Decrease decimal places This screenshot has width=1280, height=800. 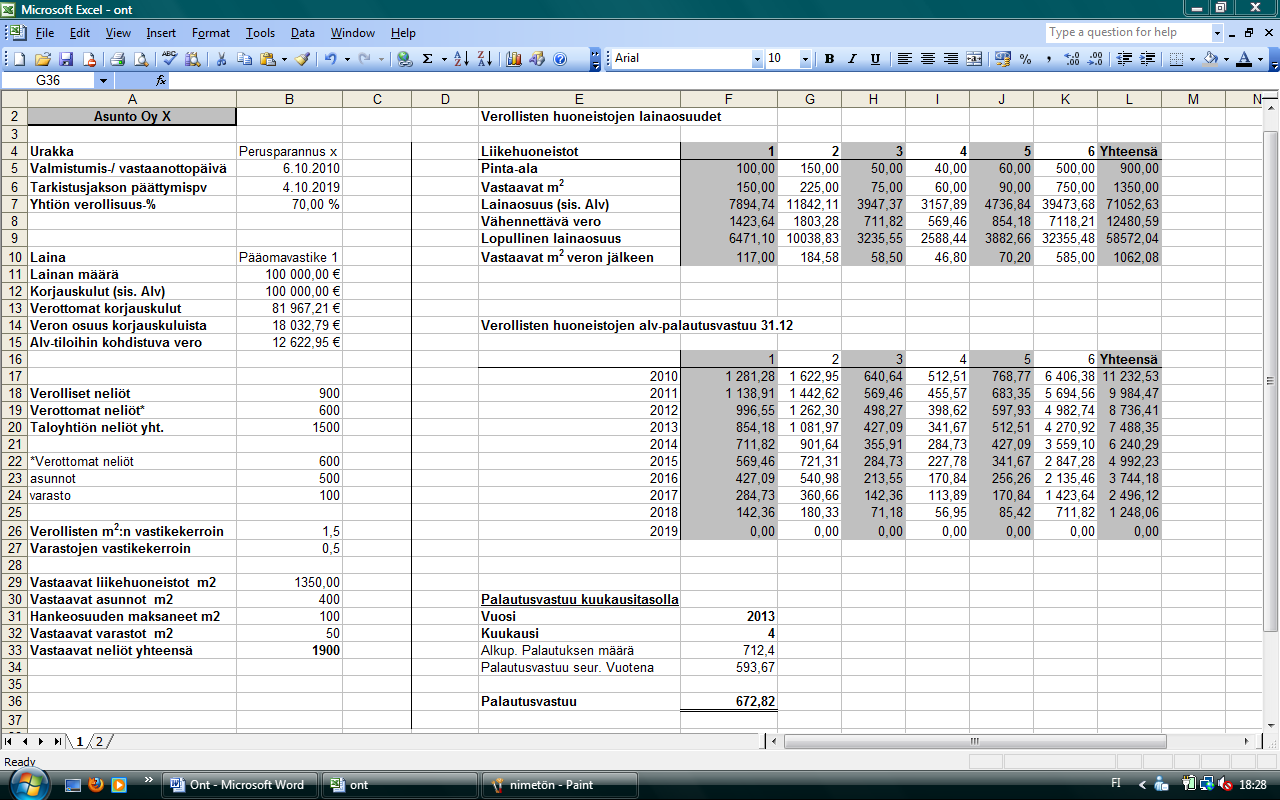click(1095, 59)
